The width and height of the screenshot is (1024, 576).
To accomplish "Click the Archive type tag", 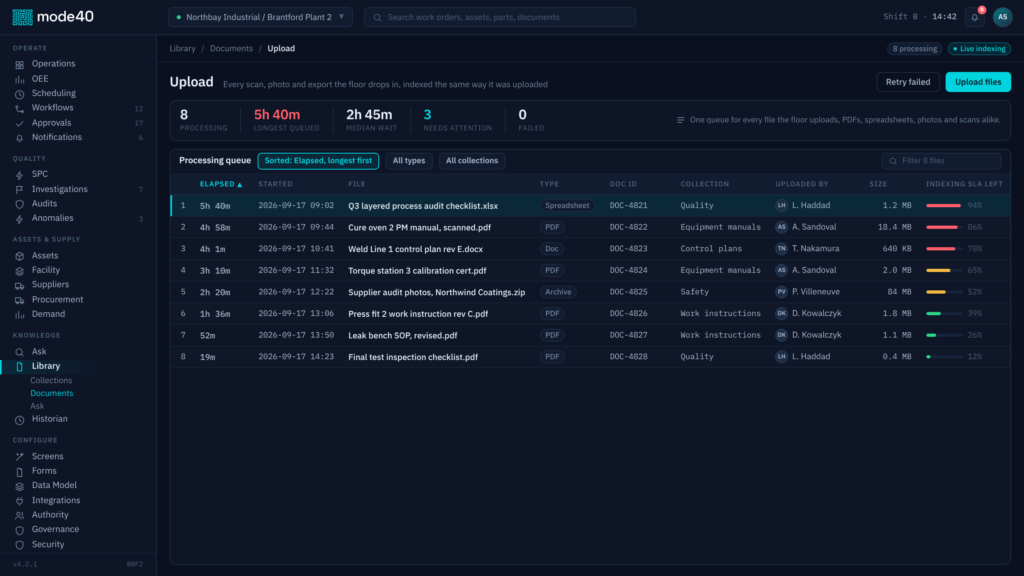I will point(558,292).
